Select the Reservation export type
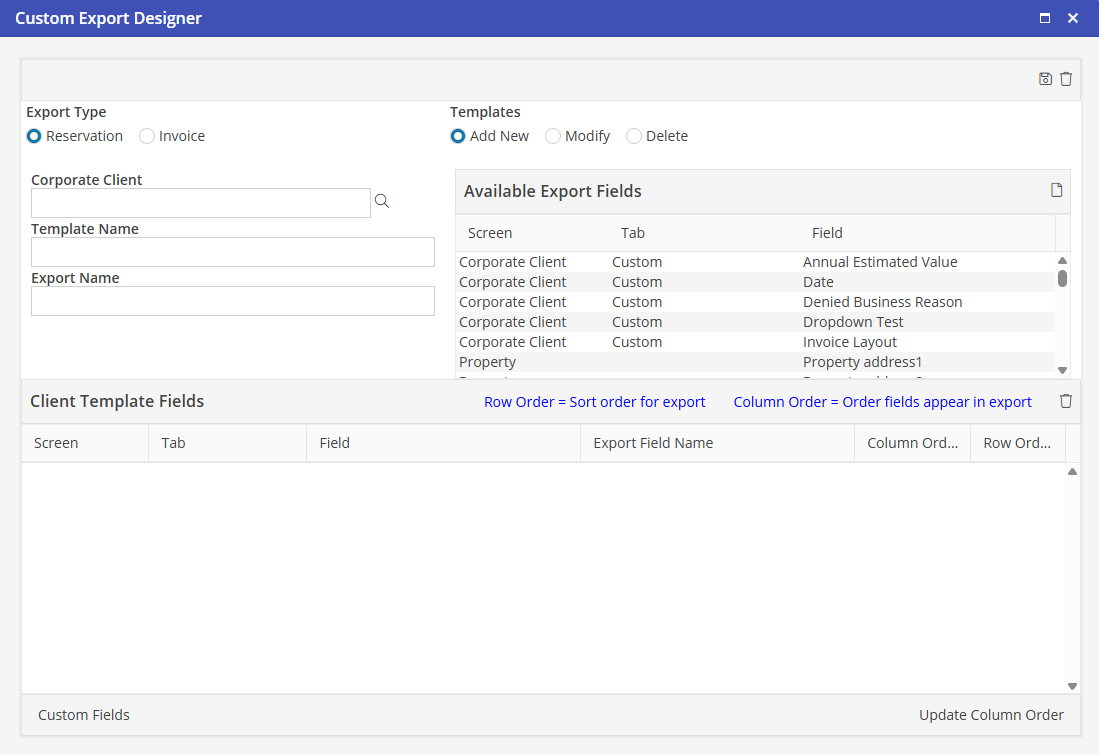This screenshot has height=755, width=1099. 35,136
